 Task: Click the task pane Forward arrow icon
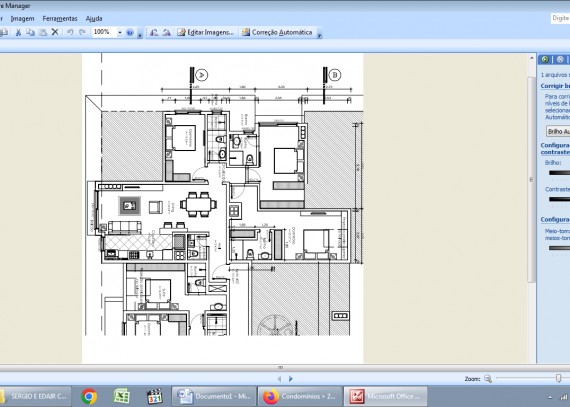[560, 59]
